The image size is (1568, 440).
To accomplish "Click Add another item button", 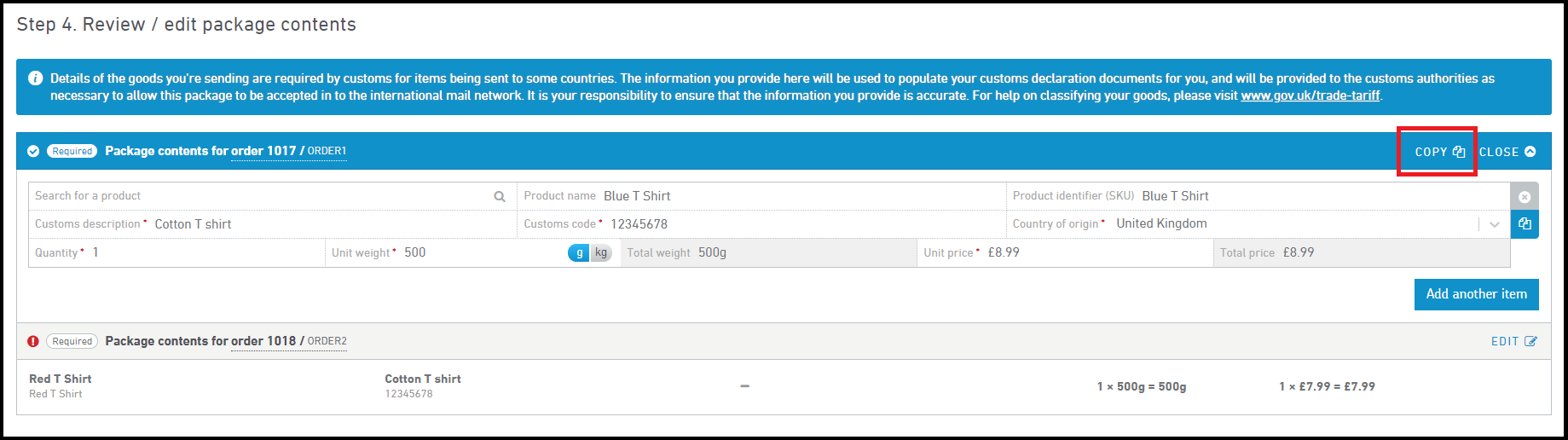I will click(1476, 294).
